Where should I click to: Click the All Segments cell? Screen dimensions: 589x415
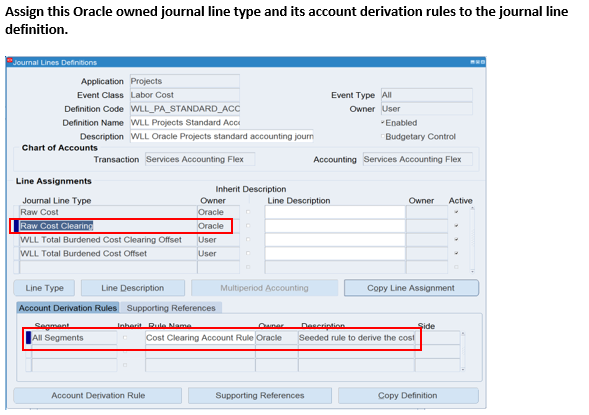coord(74,338)
